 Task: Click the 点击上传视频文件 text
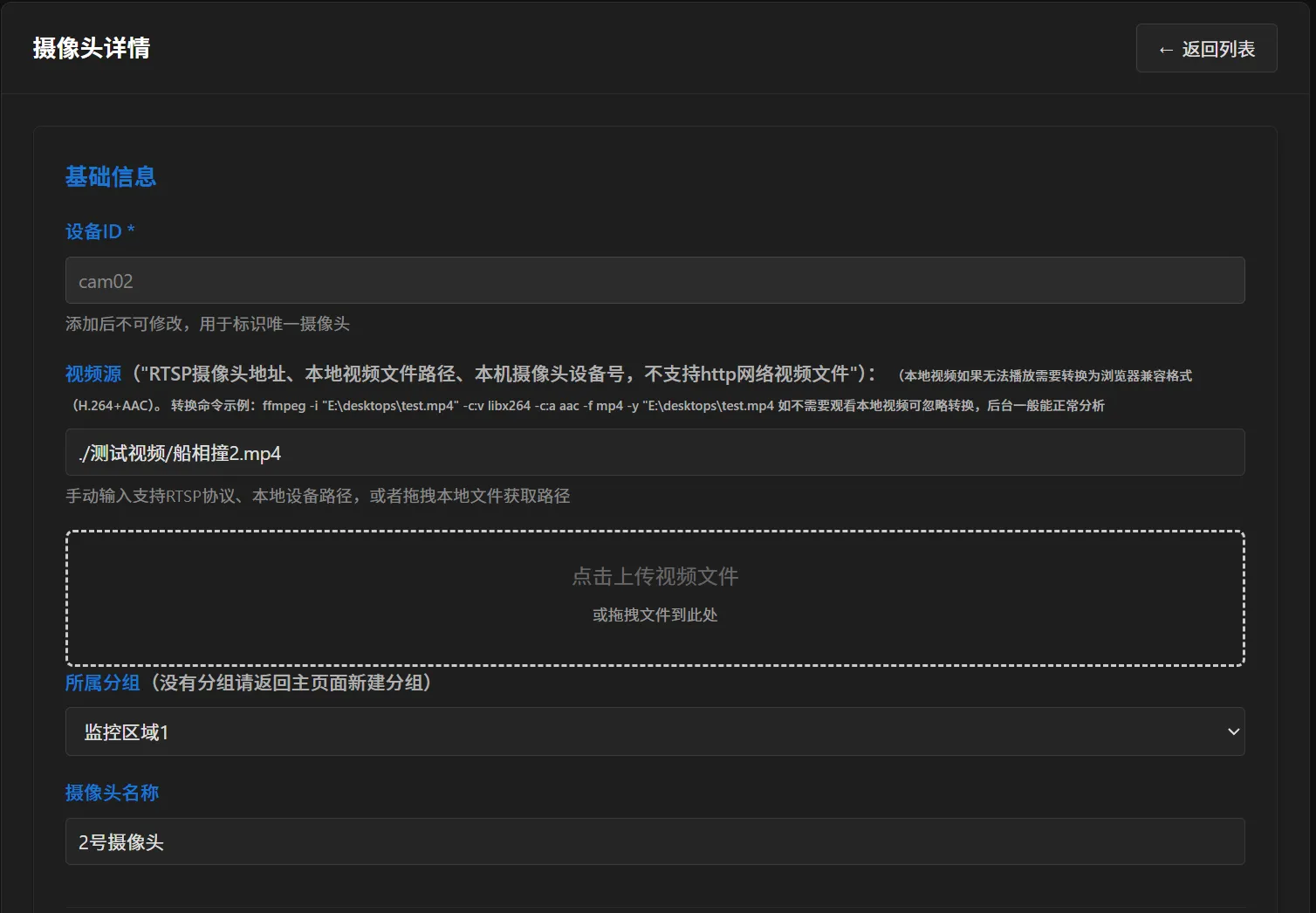click(x=655, y=576)
